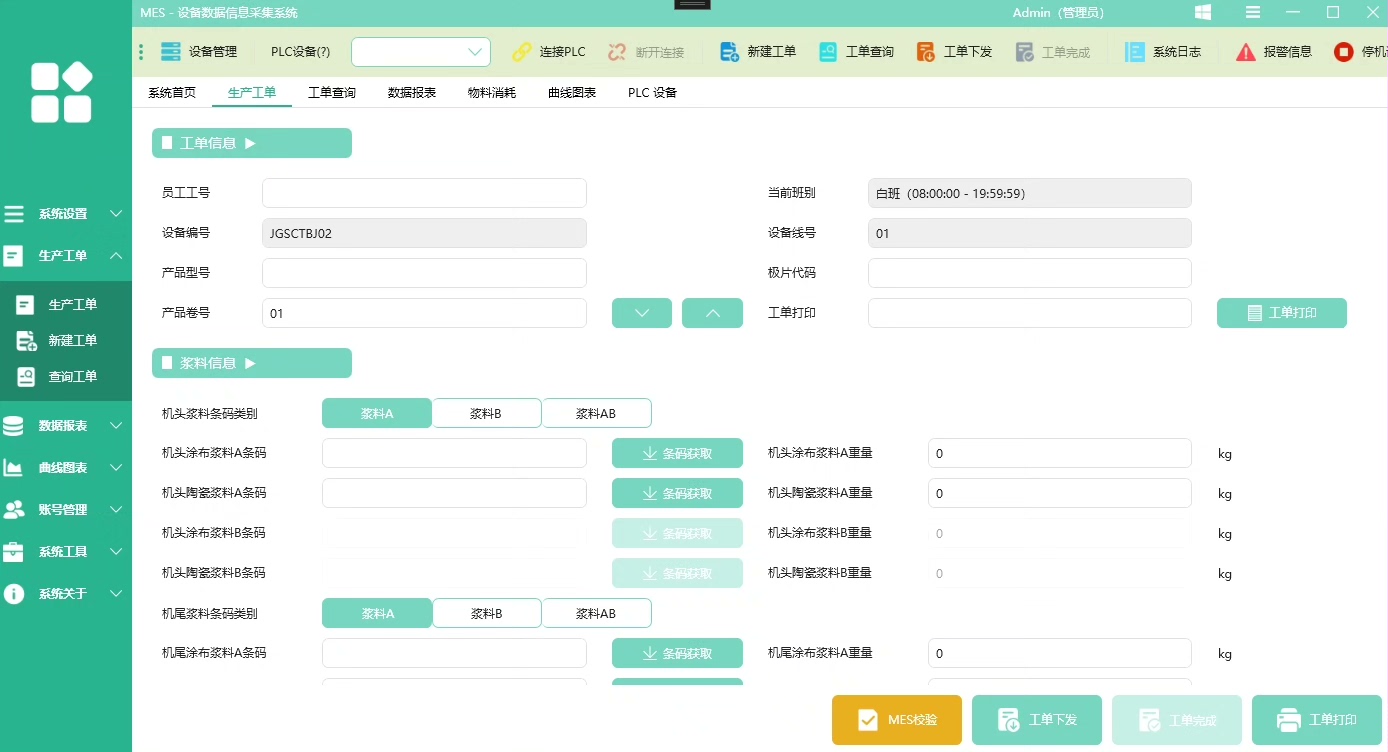Switch to the 物料消耗 tab
This screenshot has width=1388, height=752.
click(x=491, y=93)
